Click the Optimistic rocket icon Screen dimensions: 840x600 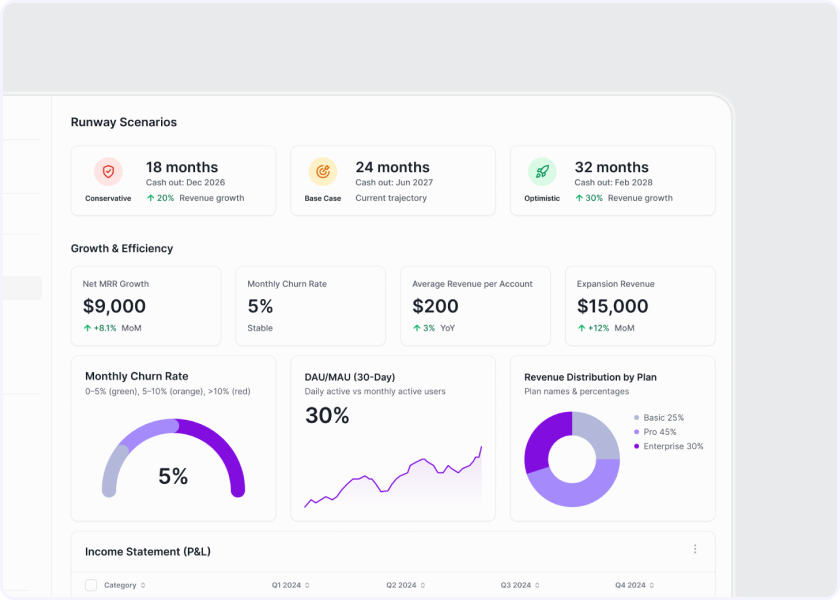542,171
